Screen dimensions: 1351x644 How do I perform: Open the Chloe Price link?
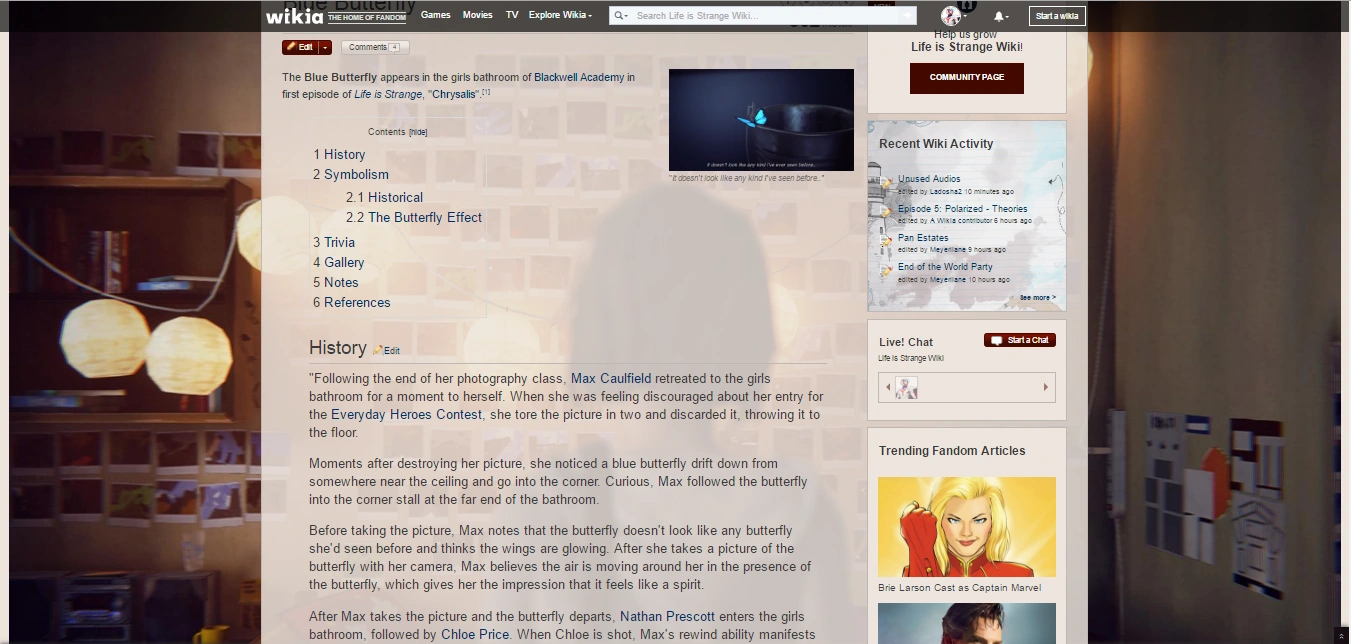point(475,635)
